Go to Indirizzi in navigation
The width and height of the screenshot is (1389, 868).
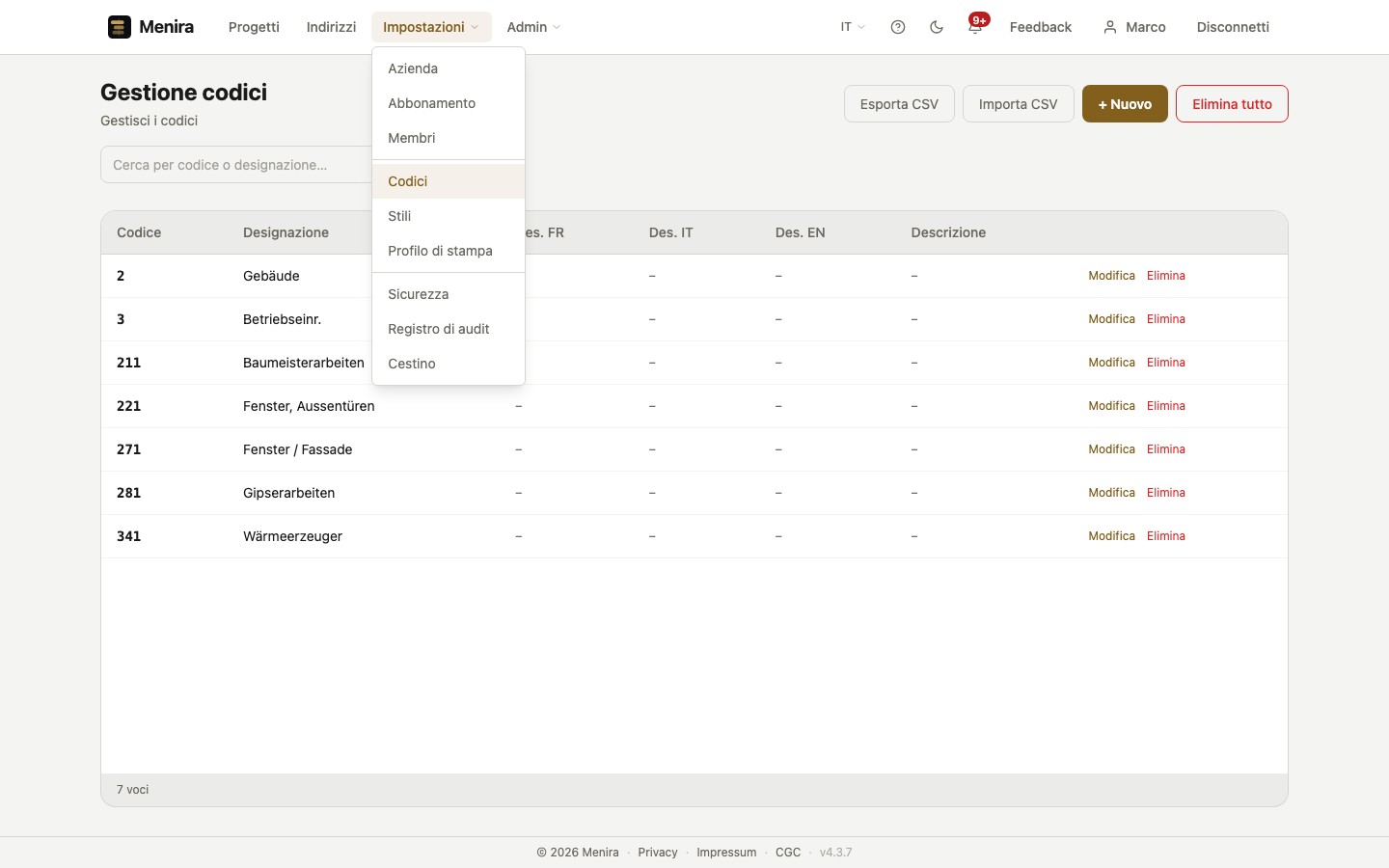click(x=331, y=27)
